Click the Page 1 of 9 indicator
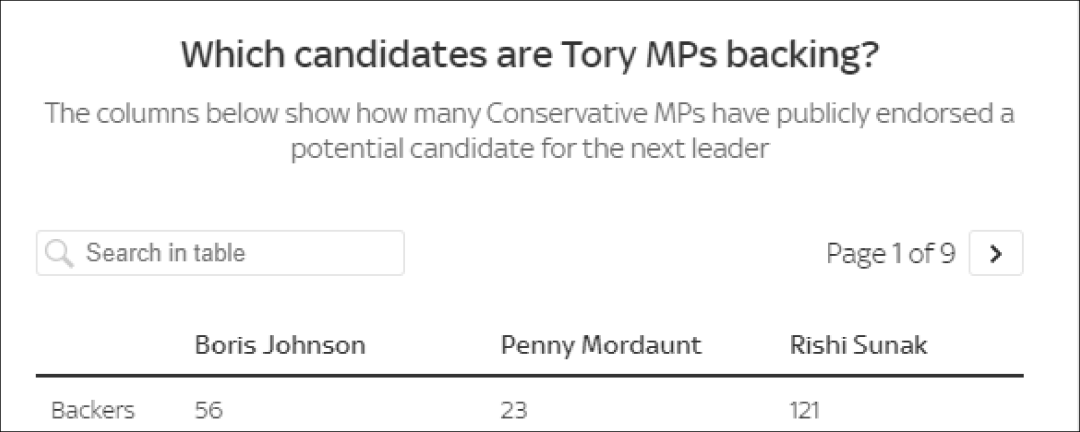The image size is (1080, 432). (891, 254)
